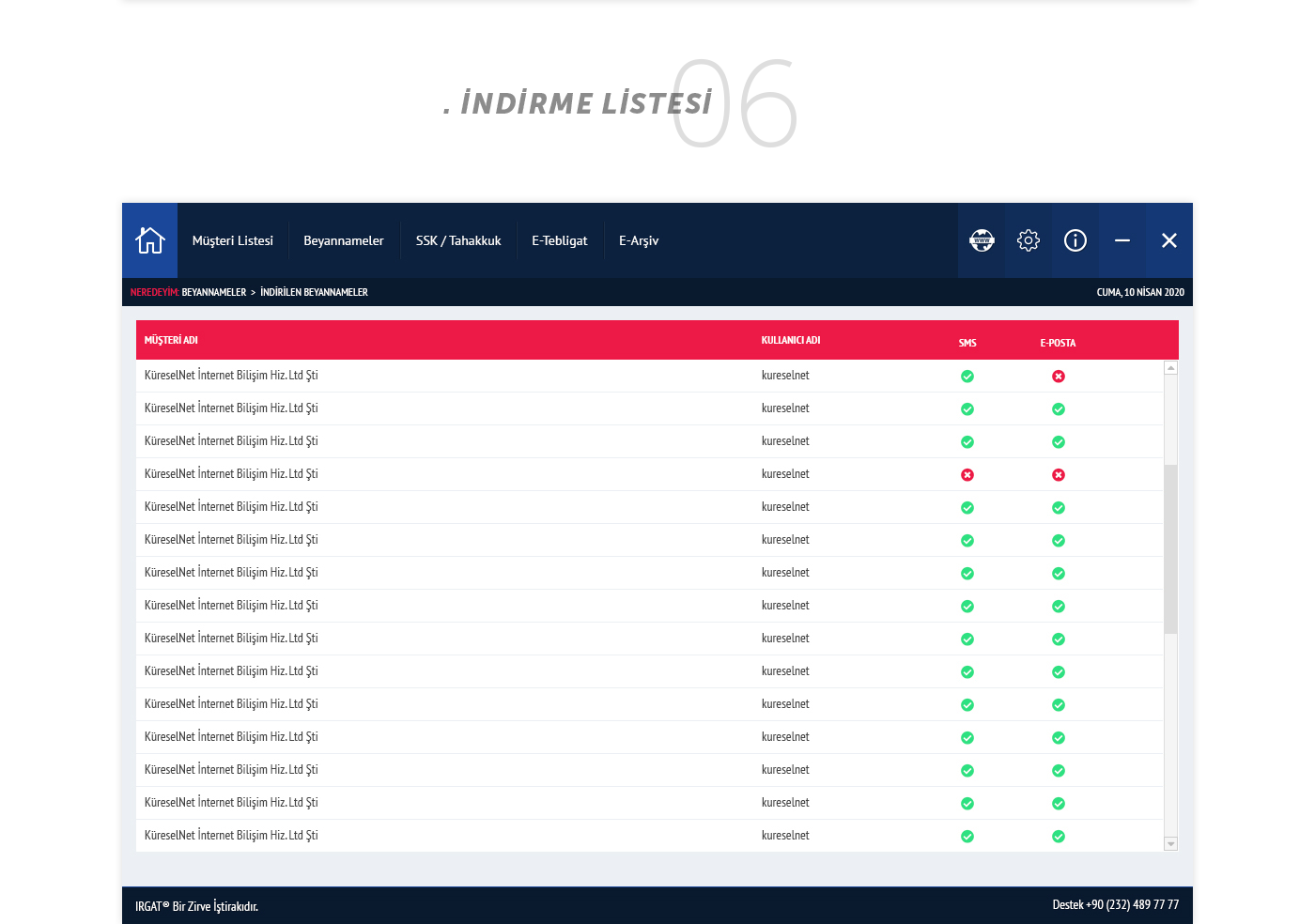Minimize the application window
This screenshot has height=924, width=1315.
click(1122, 240)
